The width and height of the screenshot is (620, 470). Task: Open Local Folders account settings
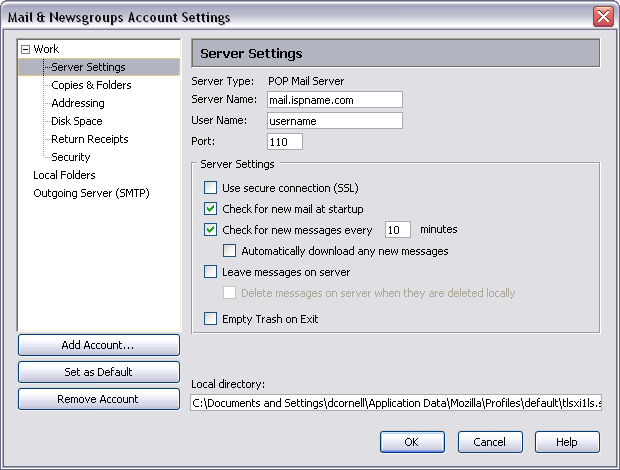[64, 175]
